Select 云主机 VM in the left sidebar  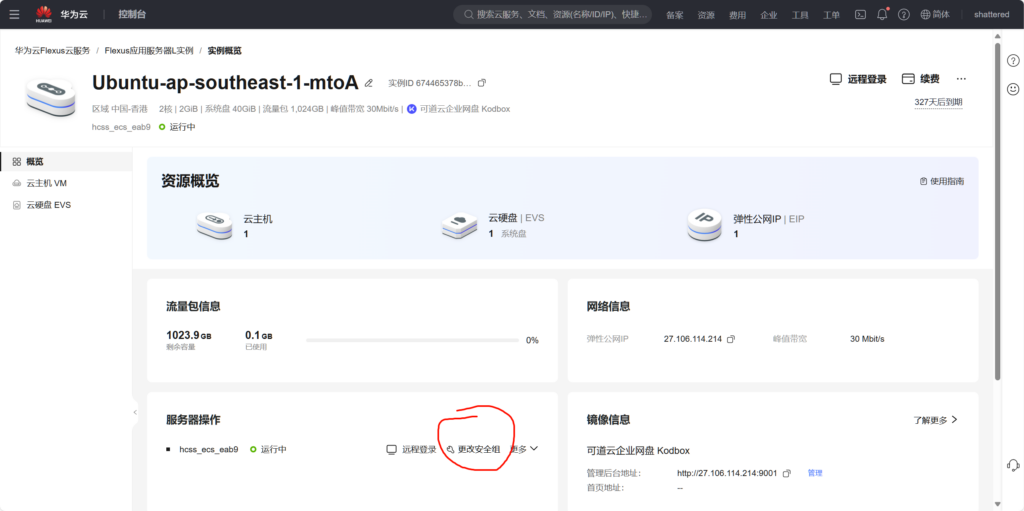tap(46, 183)
